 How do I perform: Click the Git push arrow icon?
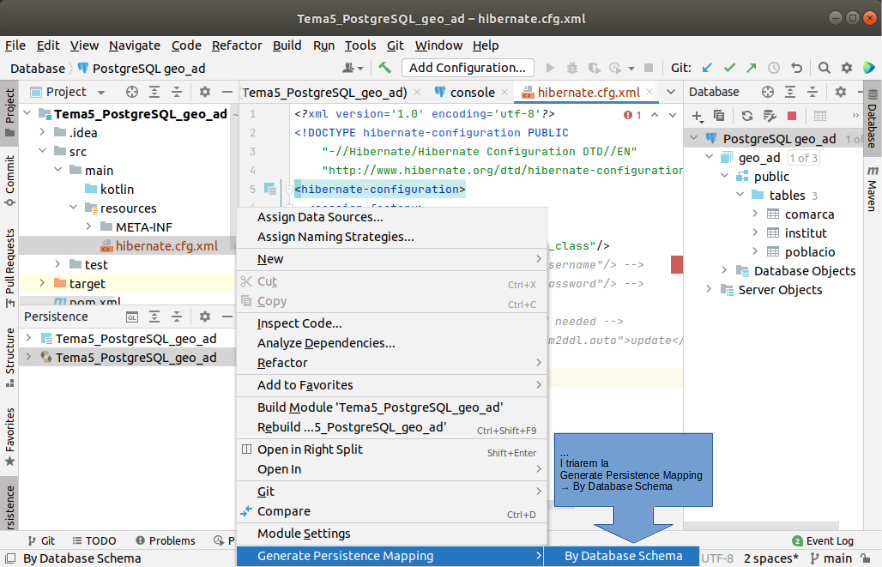752,68
